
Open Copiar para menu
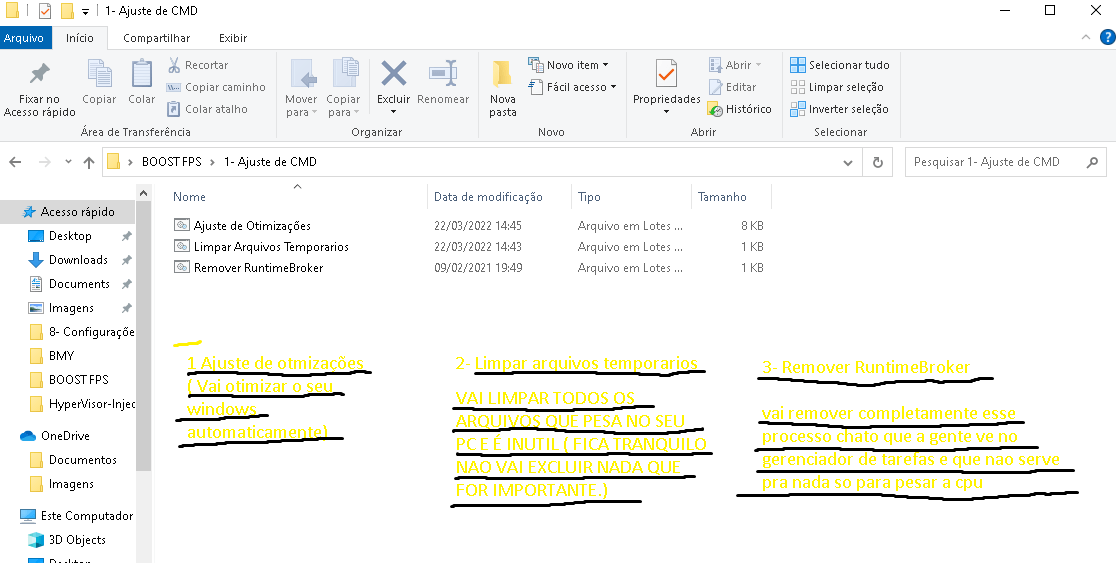pos(343,88)
